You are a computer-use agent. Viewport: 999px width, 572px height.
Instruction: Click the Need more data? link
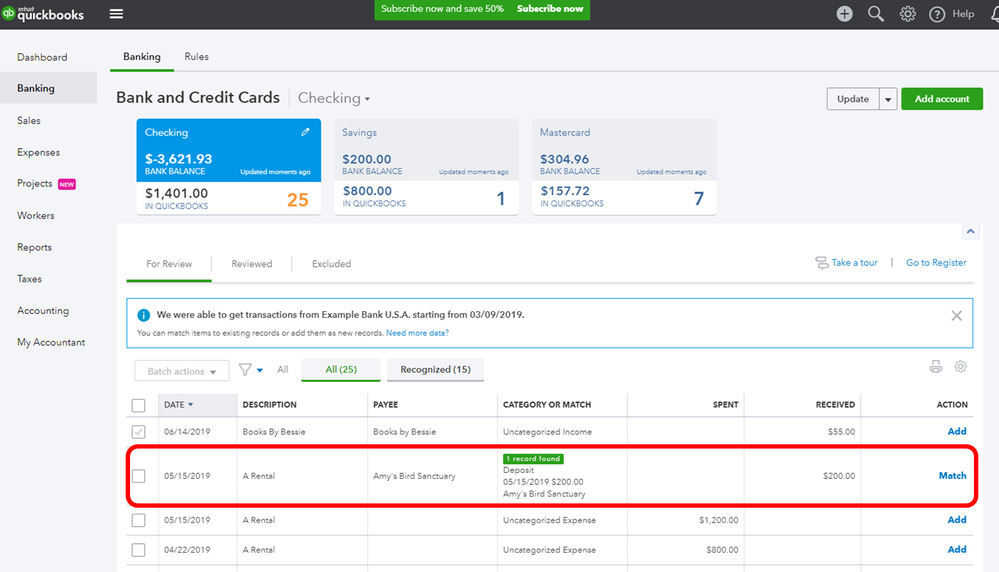(x=417, y=332)
